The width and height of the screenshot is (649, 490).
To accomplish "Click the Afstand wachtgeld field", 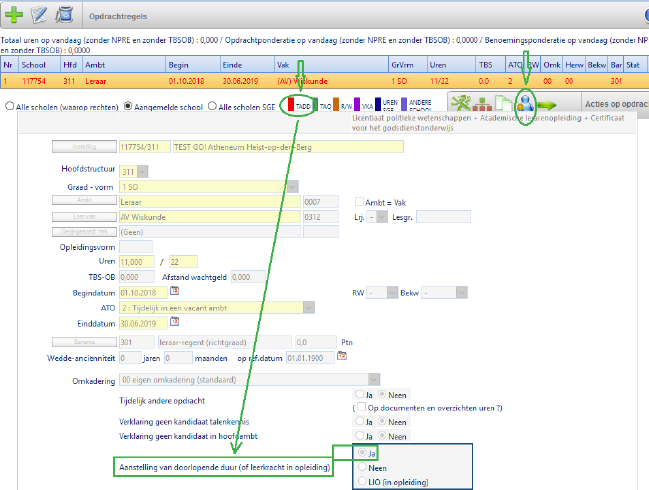I will (x=248, y=276).
